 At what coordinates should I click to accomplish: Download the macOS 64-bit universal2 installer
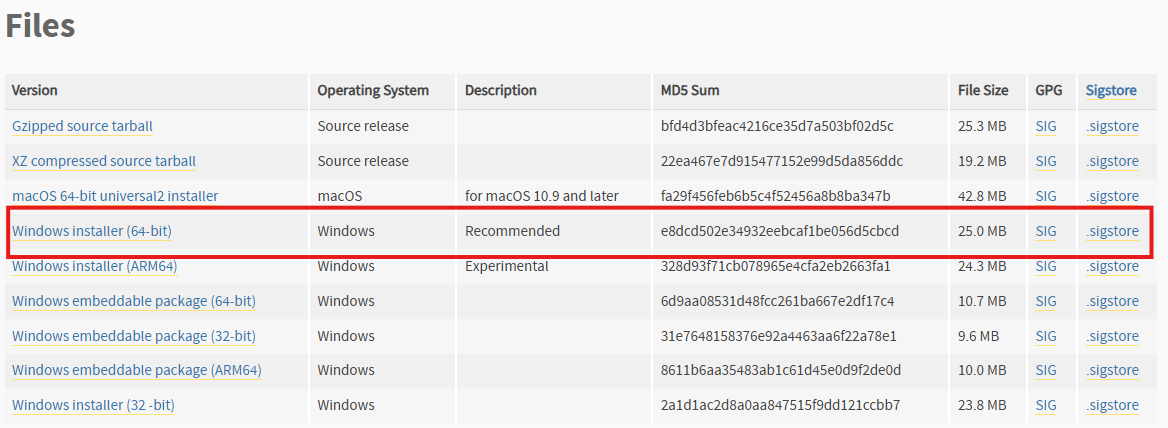[115, 197]
